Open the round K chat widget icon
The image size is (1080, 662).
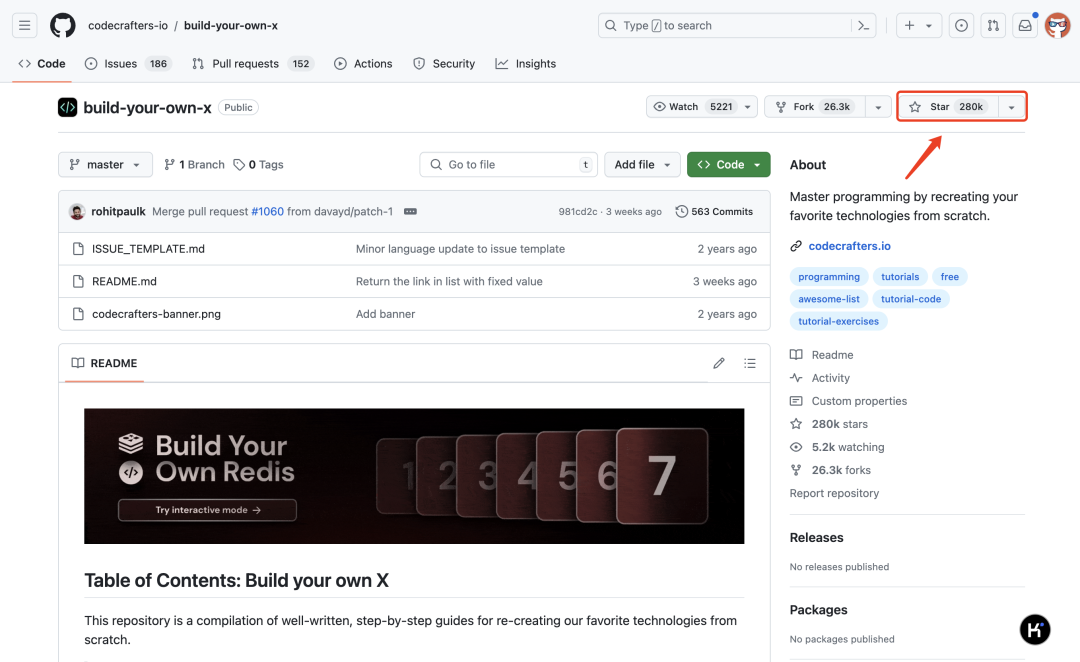pos(1035,629)
